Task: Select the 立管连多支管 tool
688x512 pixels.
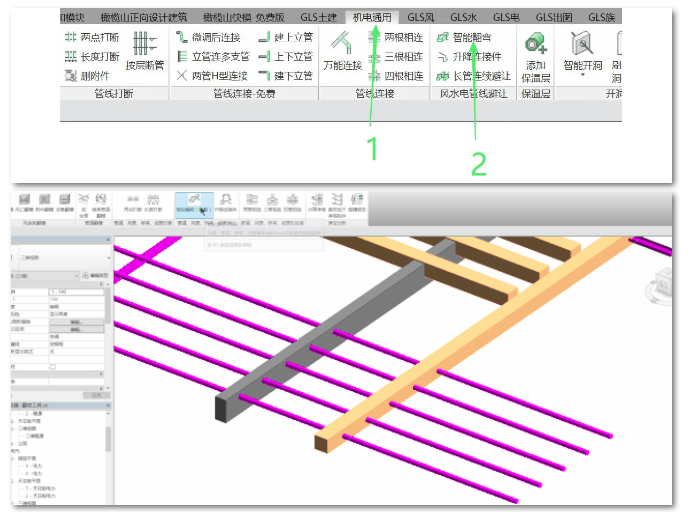Action: pos(213,56)
